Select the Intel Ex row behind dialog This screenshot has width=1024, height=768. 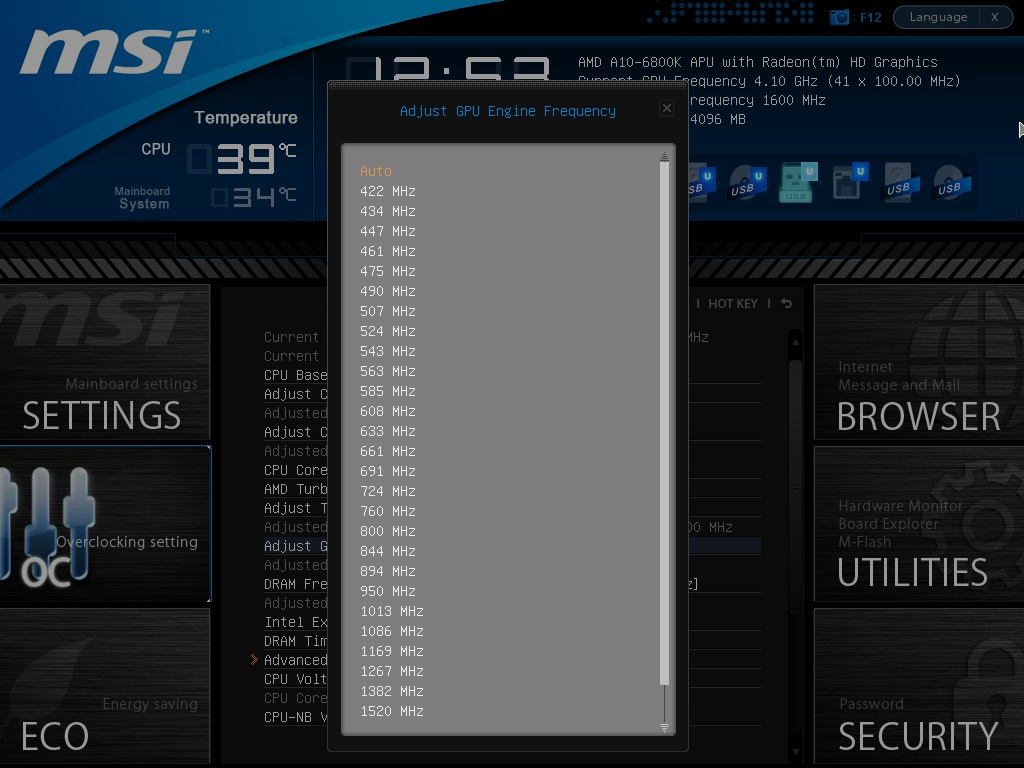[295, 622]
